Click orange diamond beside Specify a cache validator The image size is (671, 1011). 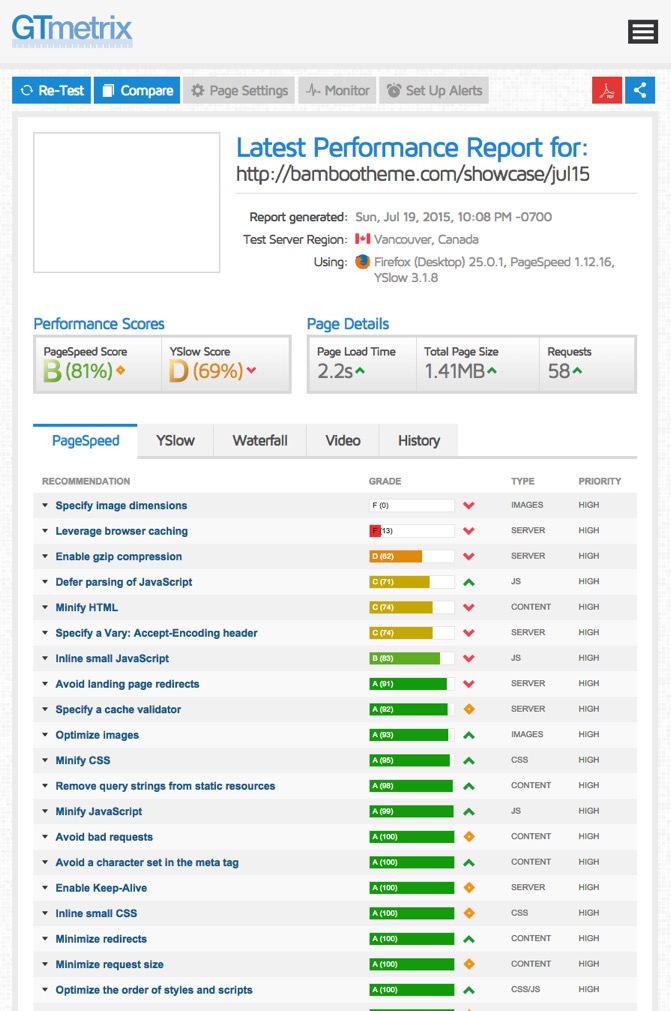click(468, 709)
